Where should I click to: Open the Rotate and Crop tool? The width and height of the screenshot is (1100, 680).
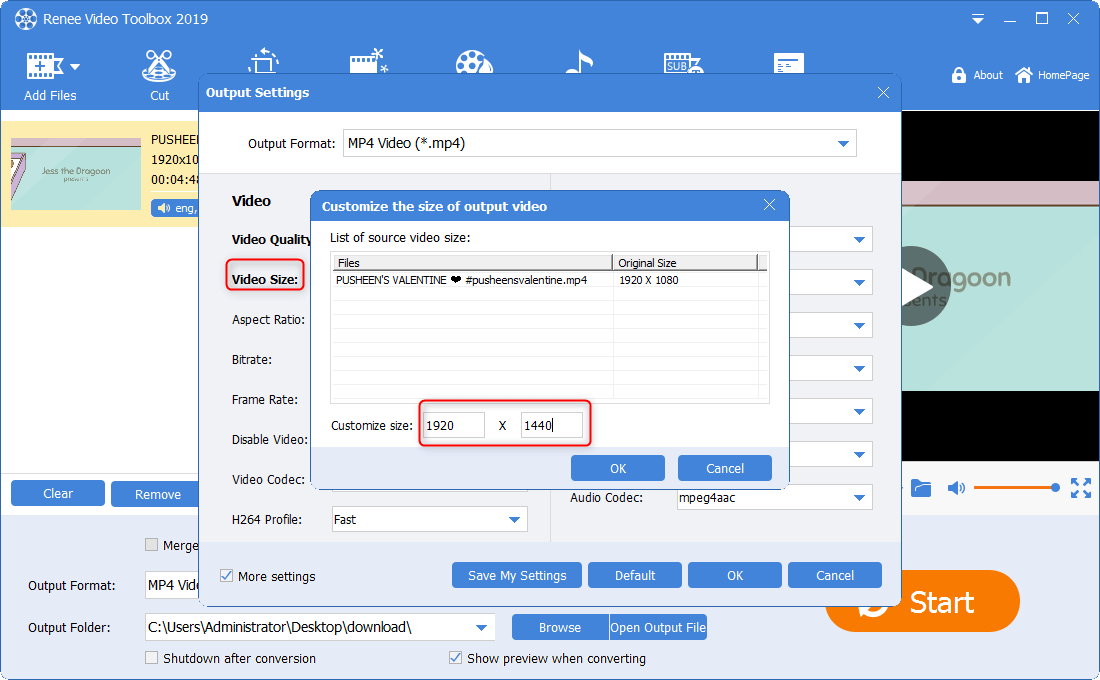(x=262, y=62)
